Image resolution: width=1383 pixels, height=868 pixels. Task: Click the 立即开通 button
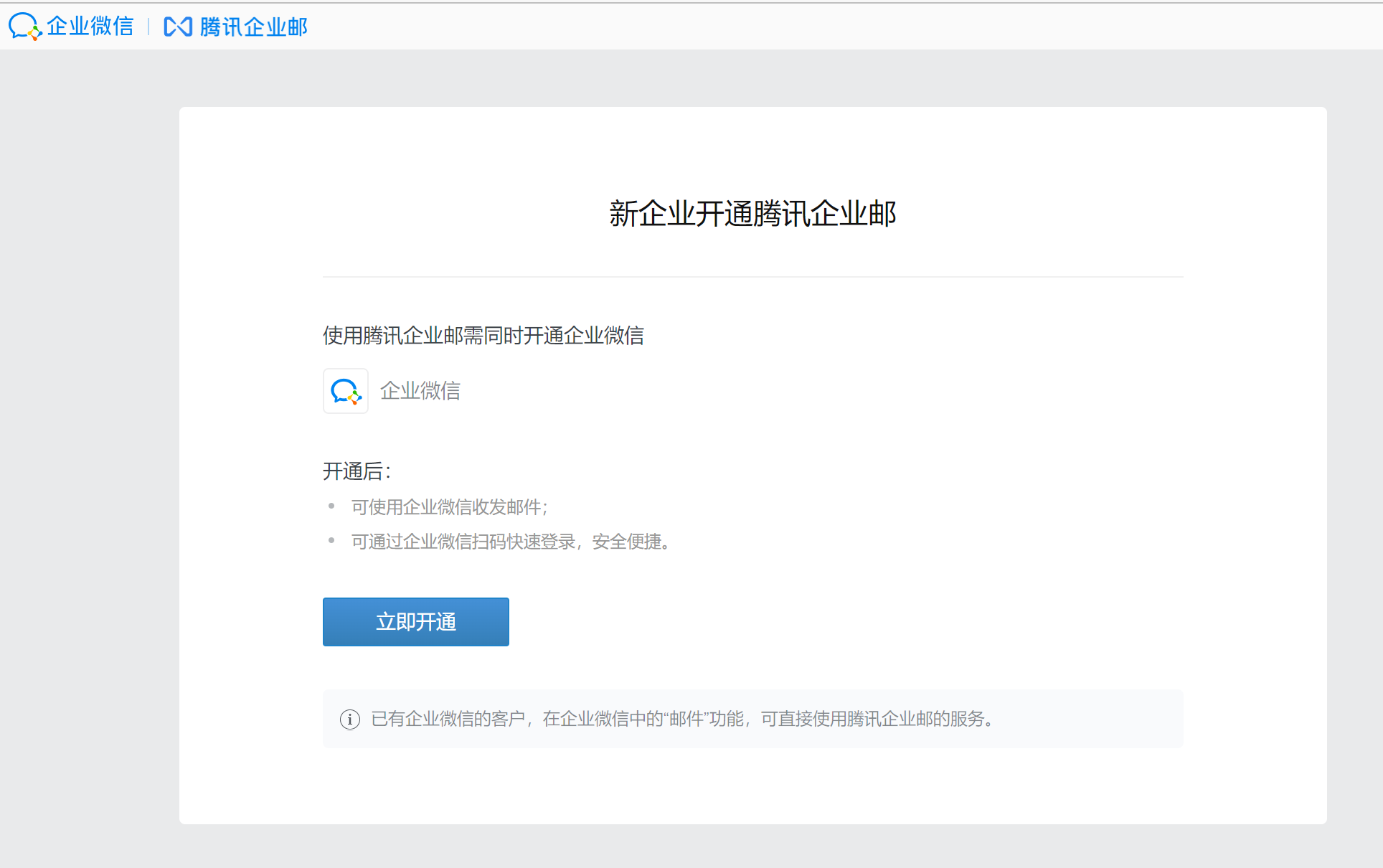point(416,622)
